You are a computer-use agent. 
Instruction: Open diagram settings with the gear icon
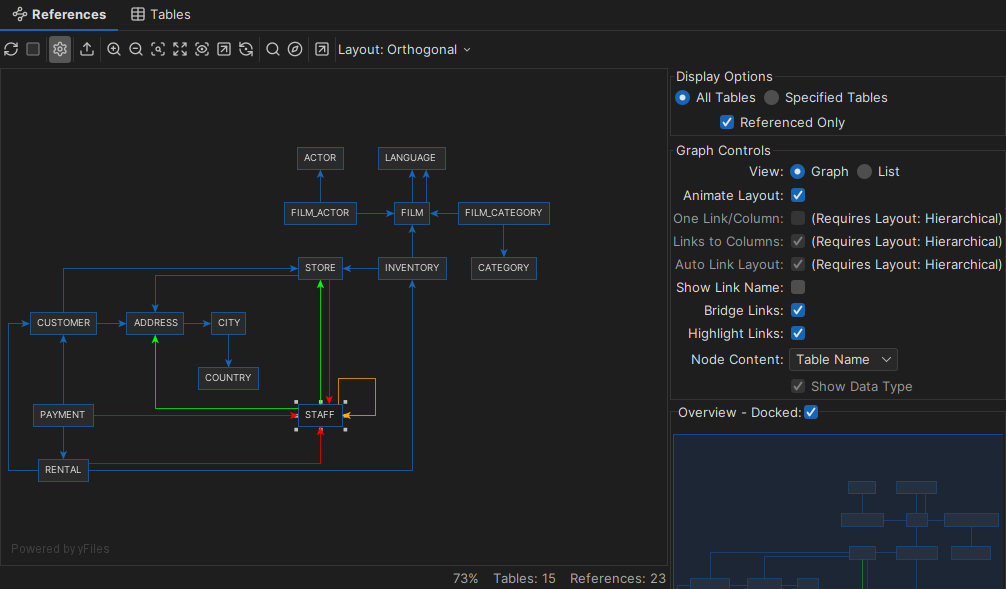coord(59,49)
